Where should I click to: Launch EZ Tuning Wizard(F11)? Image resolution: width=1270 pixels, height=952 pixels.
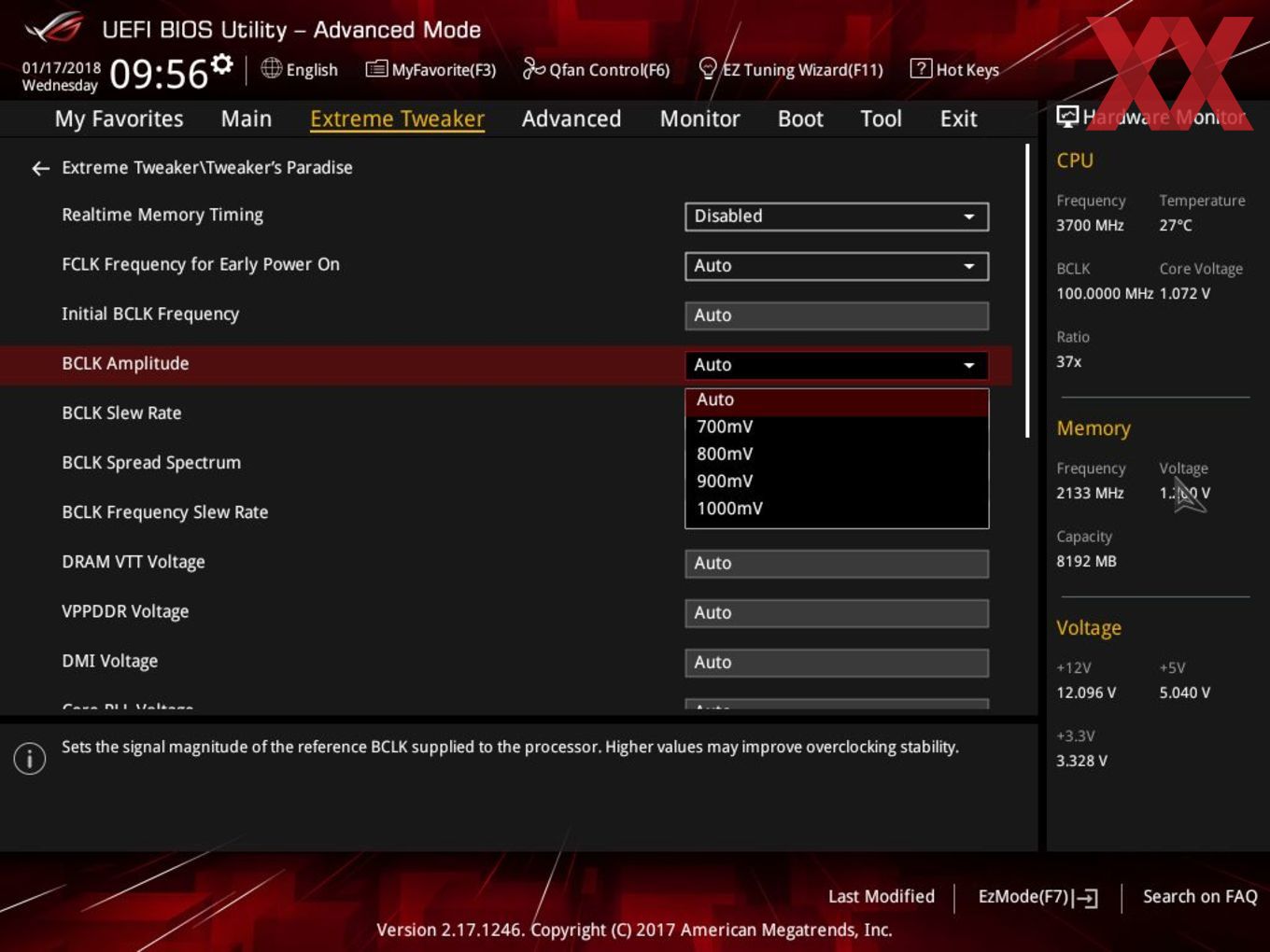[791, 69]
